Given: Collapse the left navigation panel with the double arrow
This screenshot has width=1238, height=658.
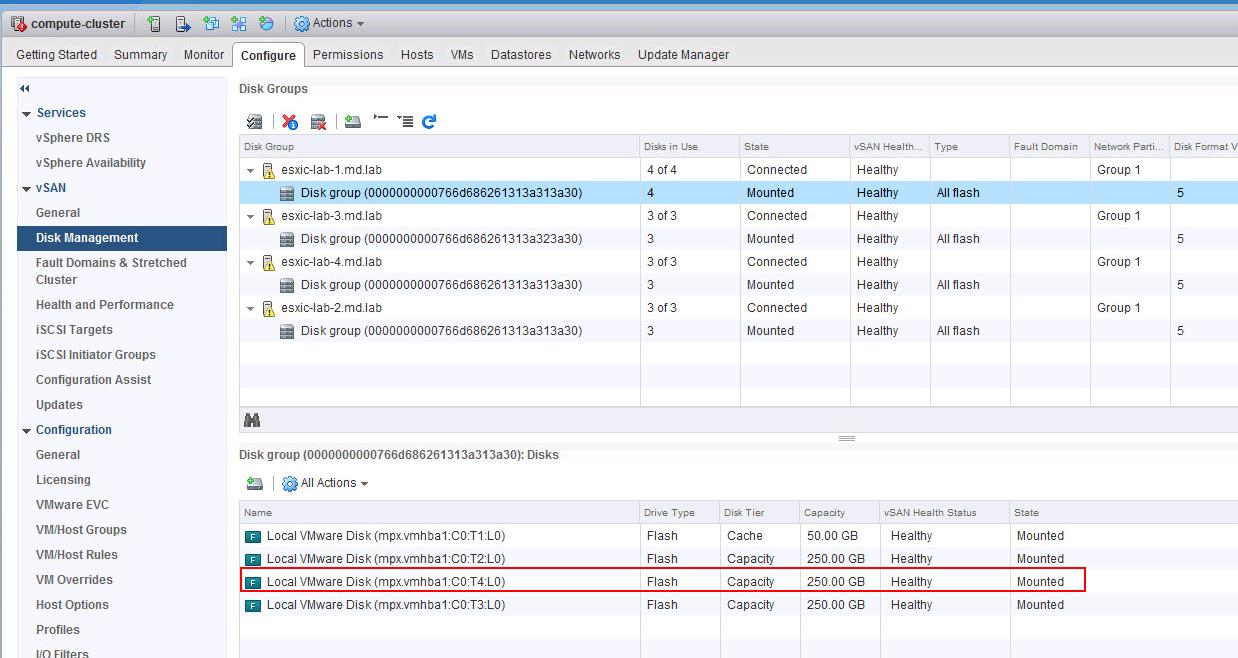Looking at the screenshot, I should click(25, 88).
